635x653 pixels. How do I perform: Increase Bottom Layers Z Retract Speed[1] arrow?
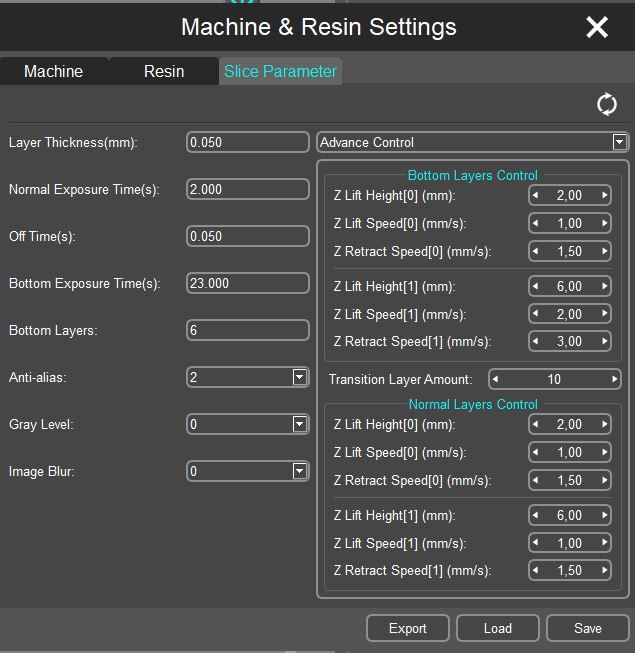(605, 342)
